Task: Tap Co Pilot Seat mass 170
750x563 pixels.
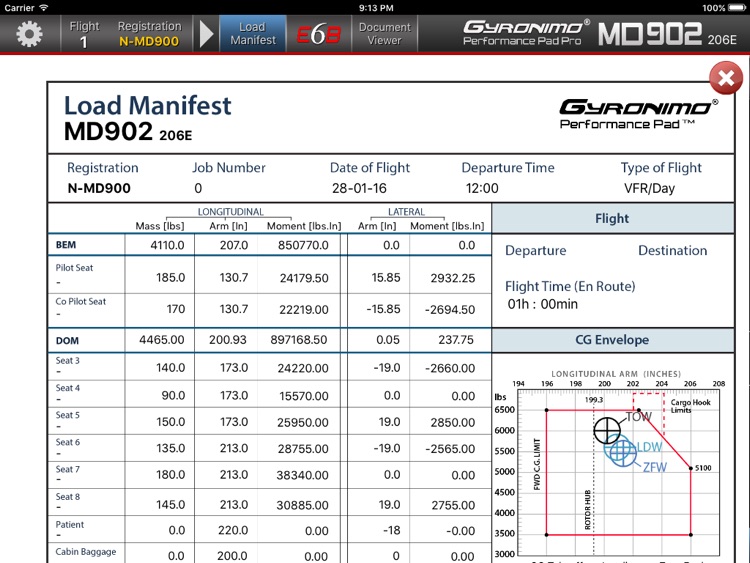Action: click(176, 309)
